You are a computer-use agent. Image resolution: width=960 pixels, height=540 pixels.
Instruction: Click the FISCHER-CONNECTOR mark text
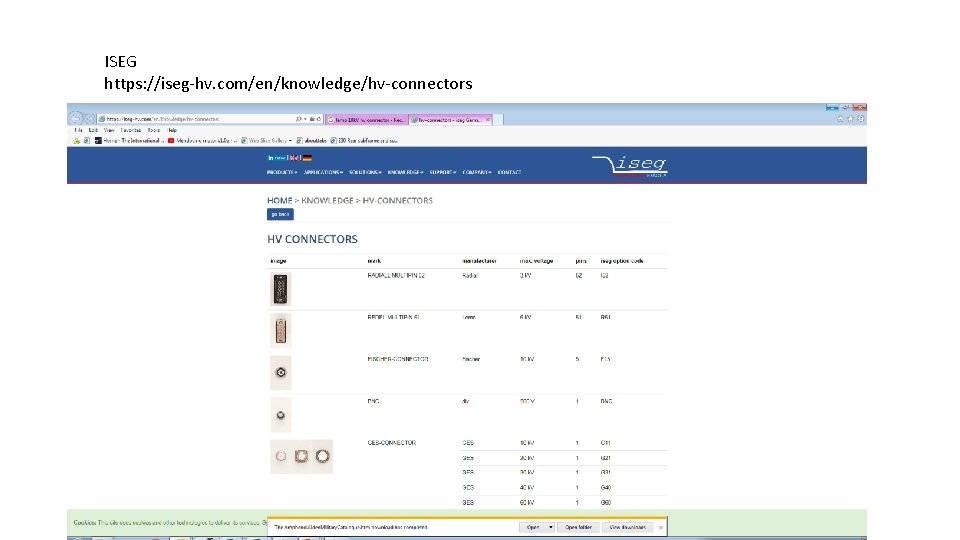pos(397,359)
